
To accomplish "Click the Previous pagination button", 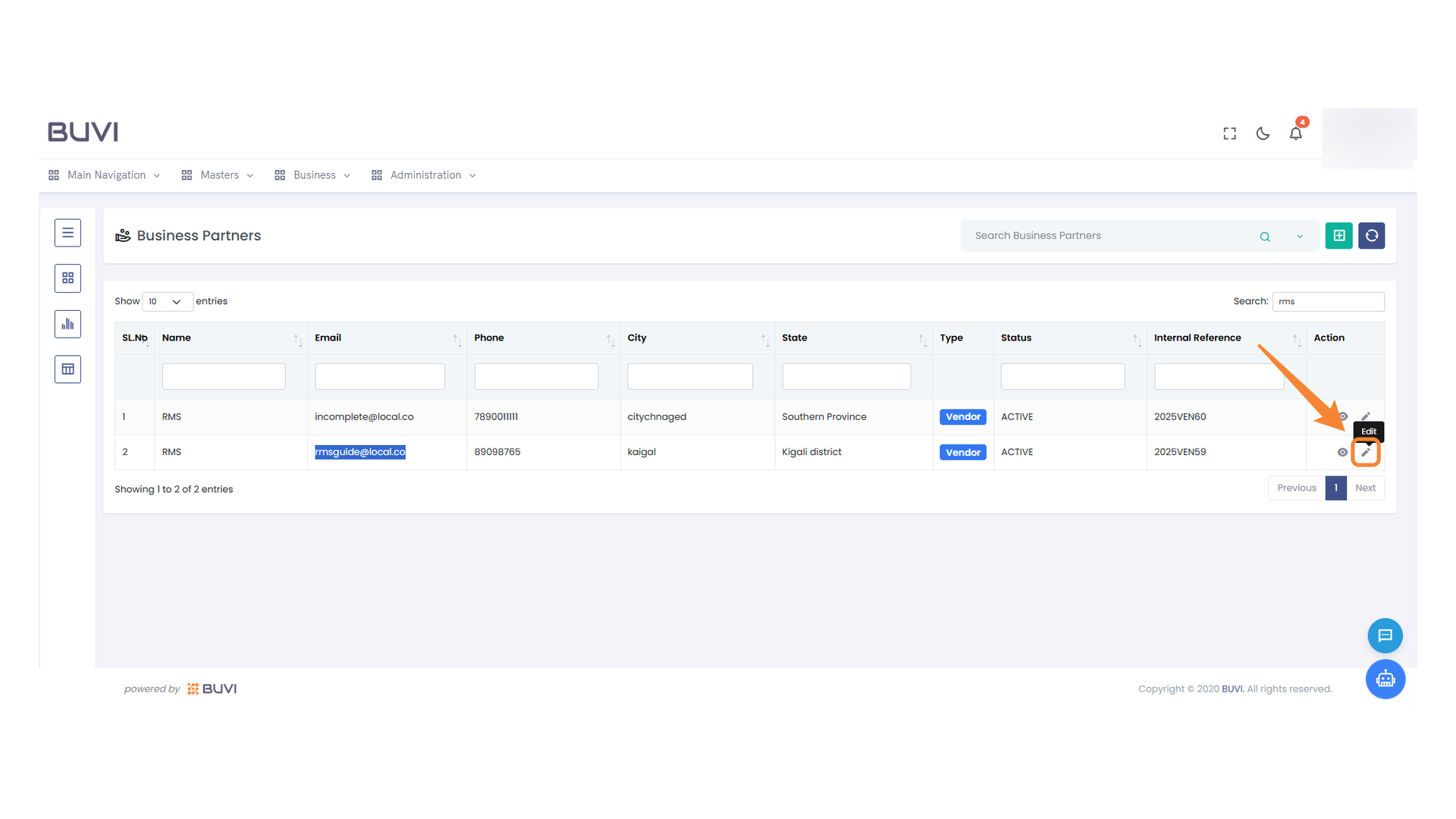I will 1296,488.
